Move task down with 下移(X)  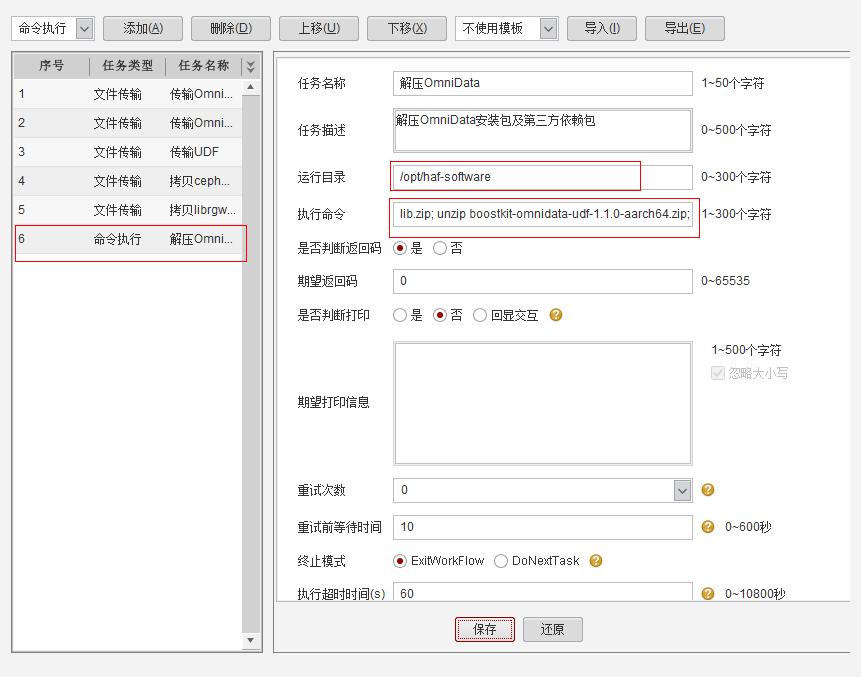(x=406, y=29)
